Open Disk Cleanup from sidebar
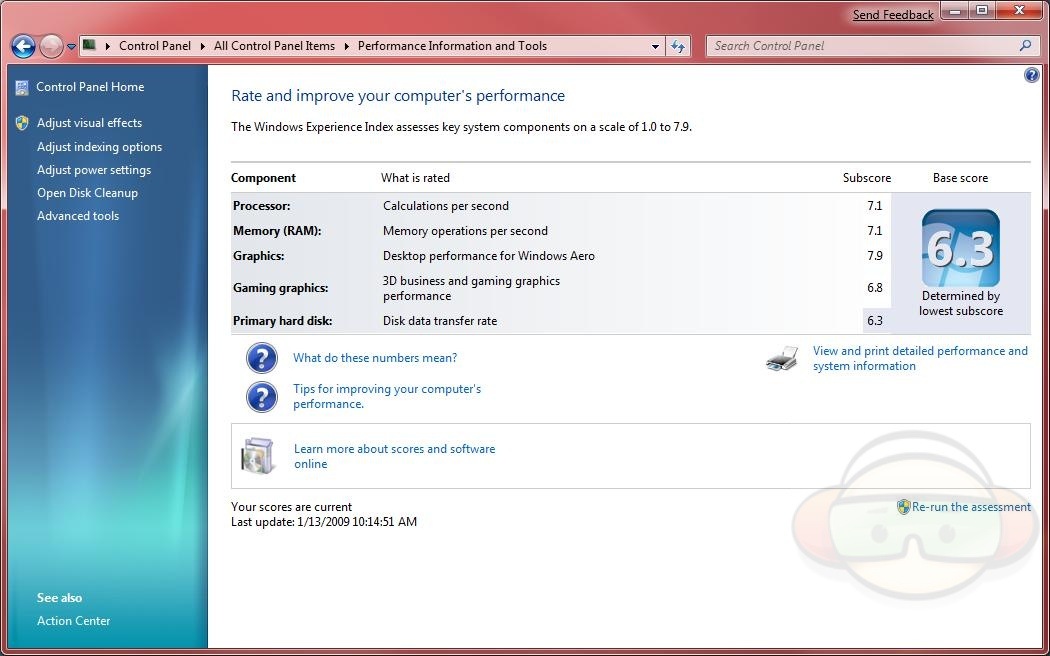Viewport: 1050px width, 656px height. coord(87,193)
